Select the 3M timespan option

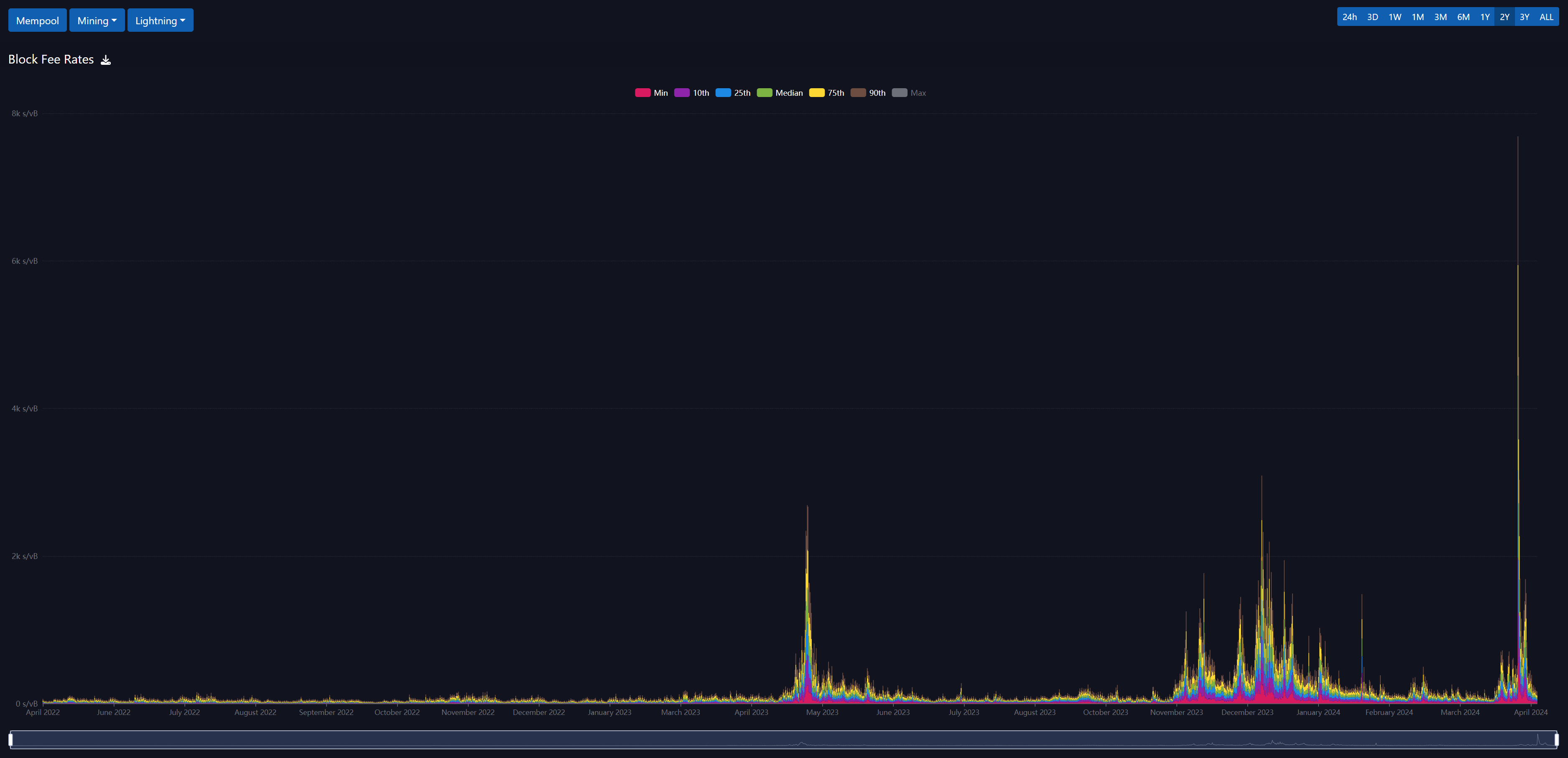[x=1440, y=17]
